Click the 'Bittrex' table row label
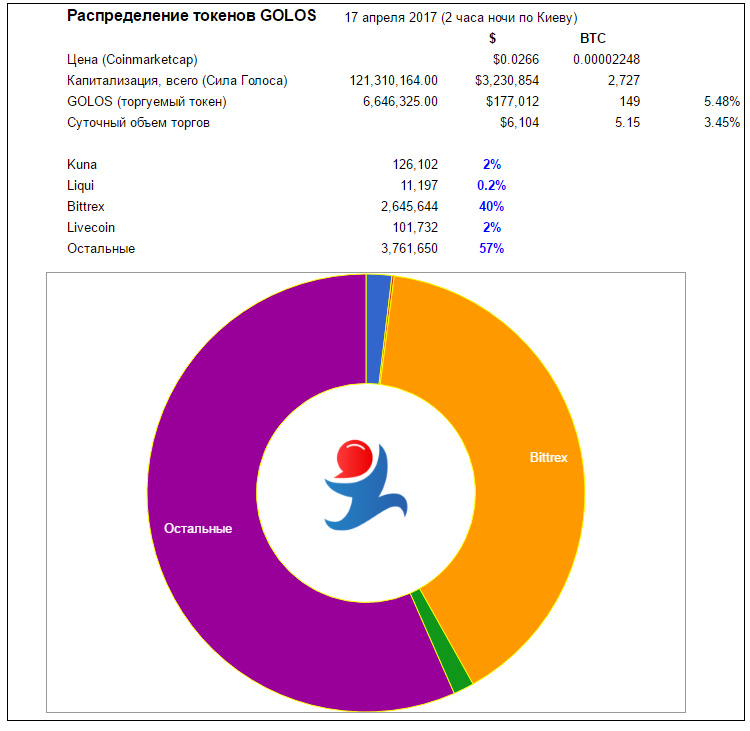This screenshot has height=731, width=750. tap(86, 207)
